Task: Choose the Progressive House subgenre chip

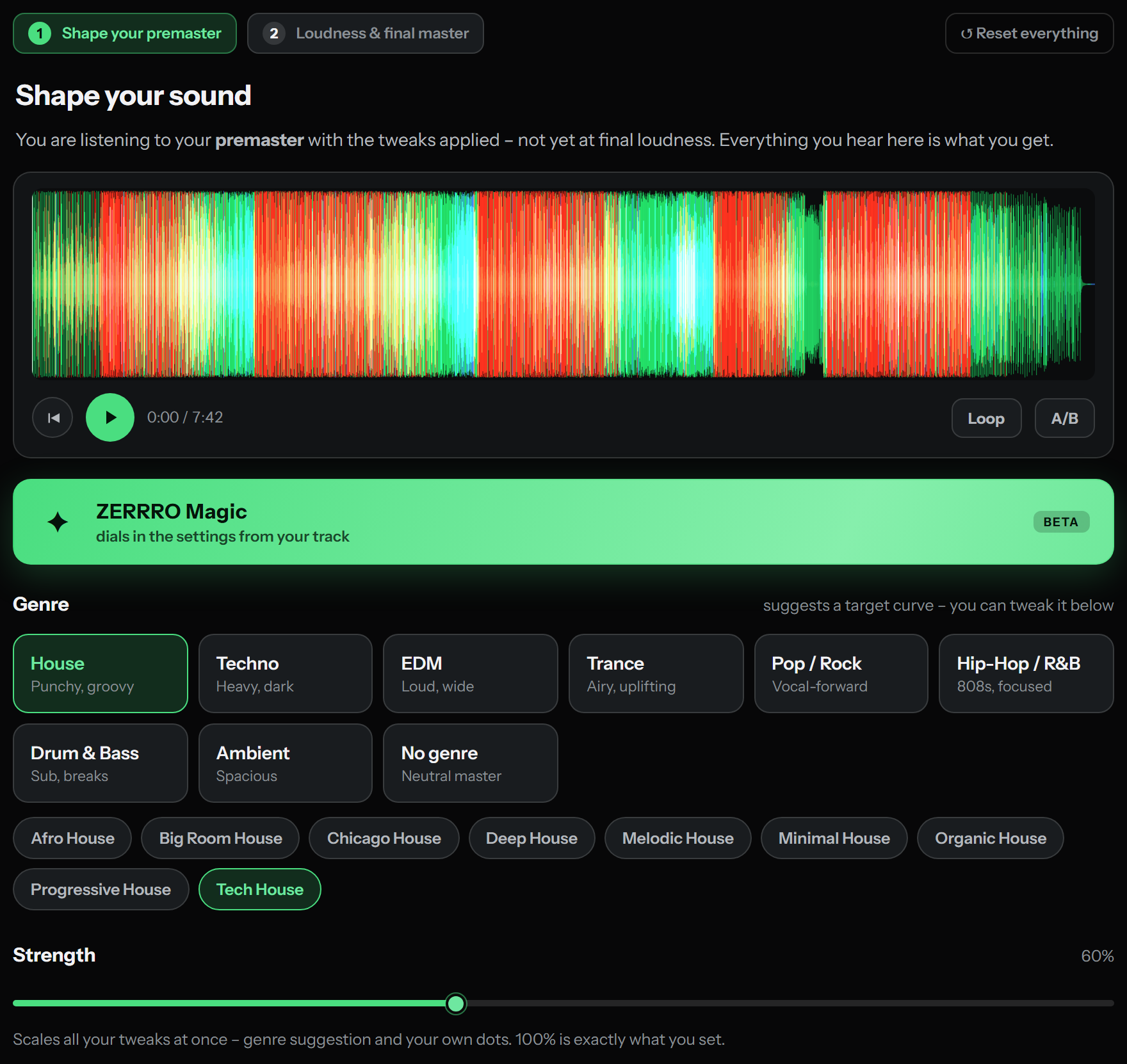Action: point(101,889)
